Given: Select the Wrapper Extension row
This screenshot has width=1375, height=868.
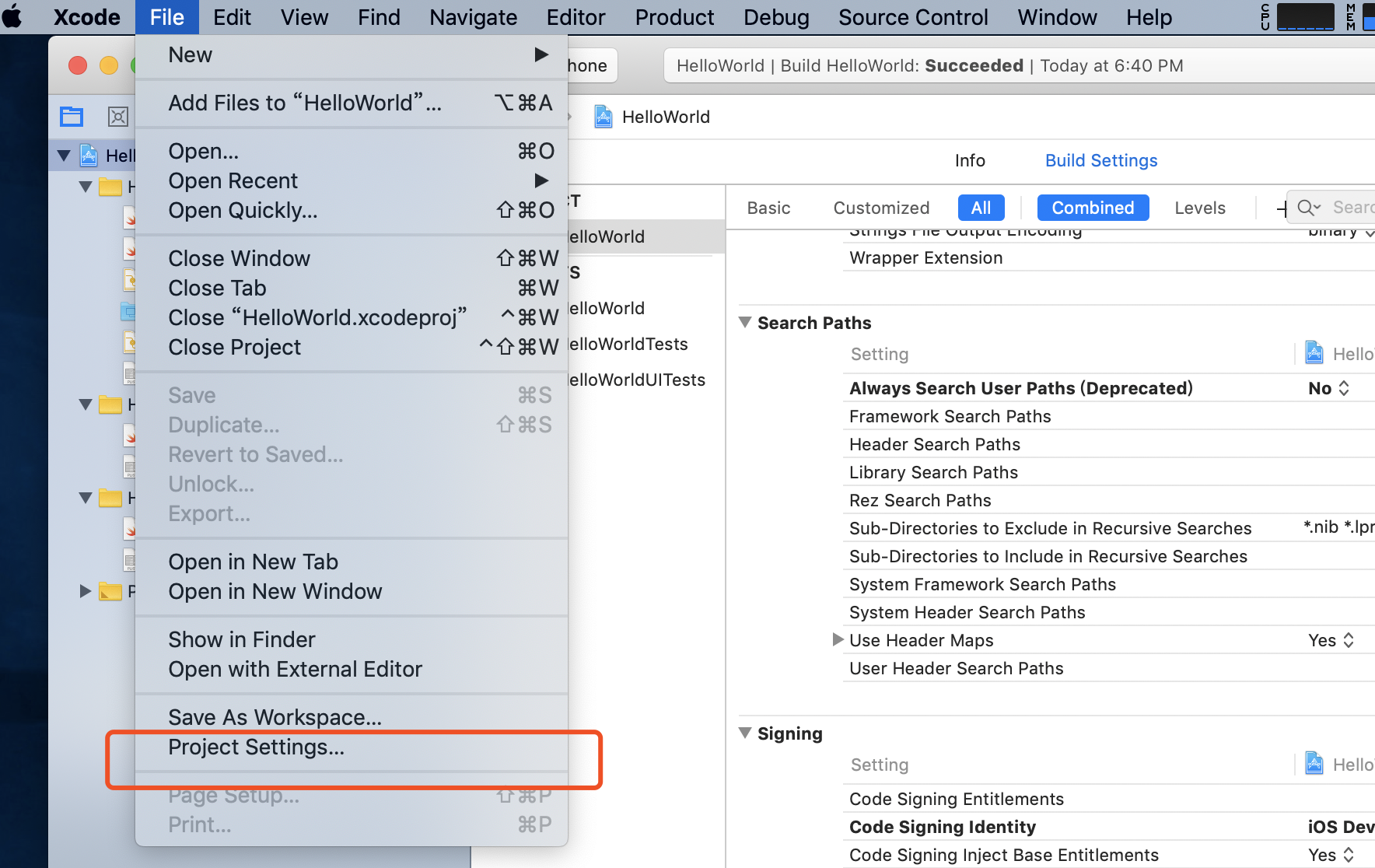Looking at the screenshot, I should [1108, 257].
